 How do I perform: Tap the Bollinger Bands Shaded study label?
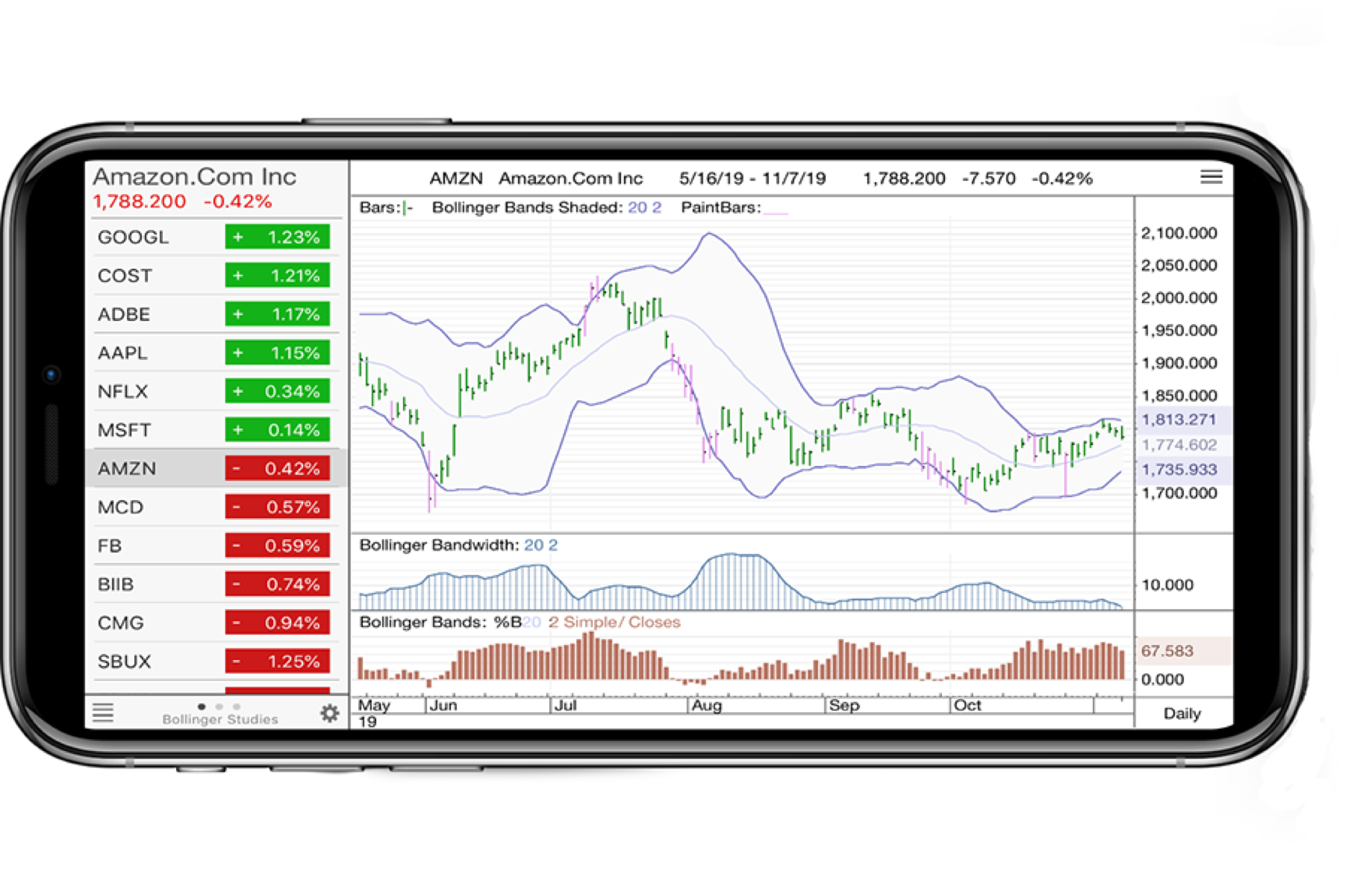point(527,208)
